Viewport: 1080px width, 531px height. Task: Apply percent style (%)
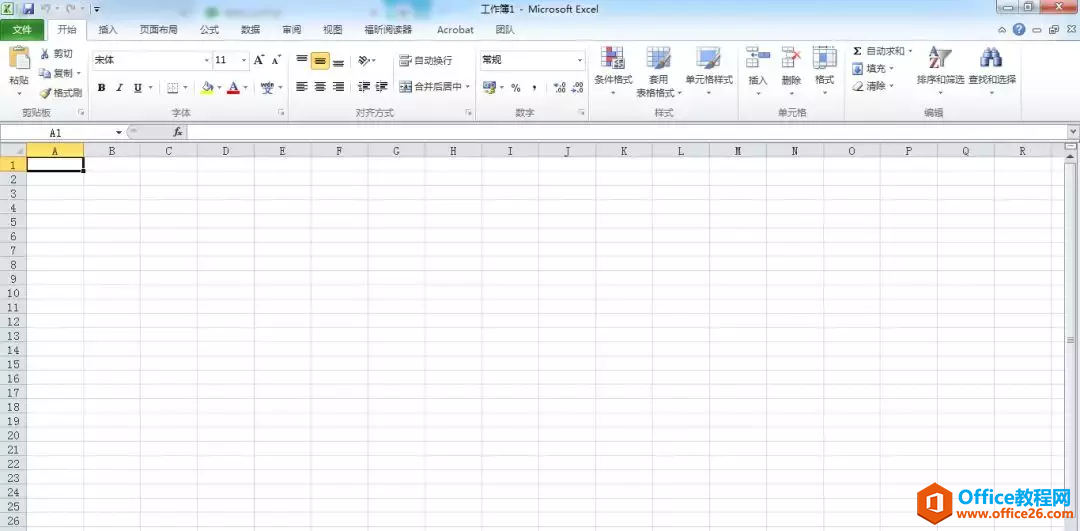(515, 87)
